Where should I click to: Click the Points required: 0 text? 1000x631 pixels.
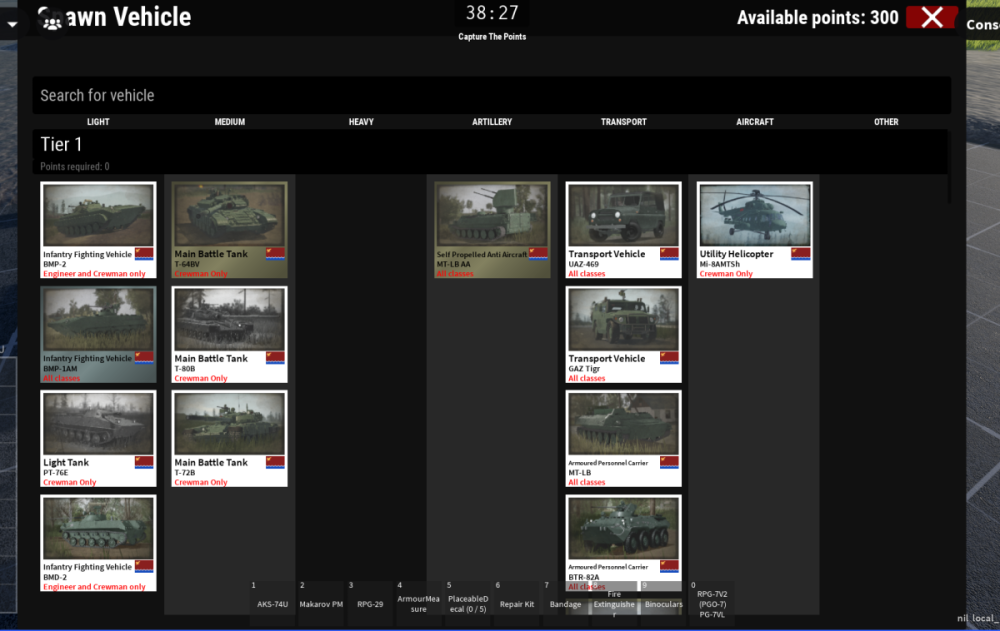coord(75,167)
